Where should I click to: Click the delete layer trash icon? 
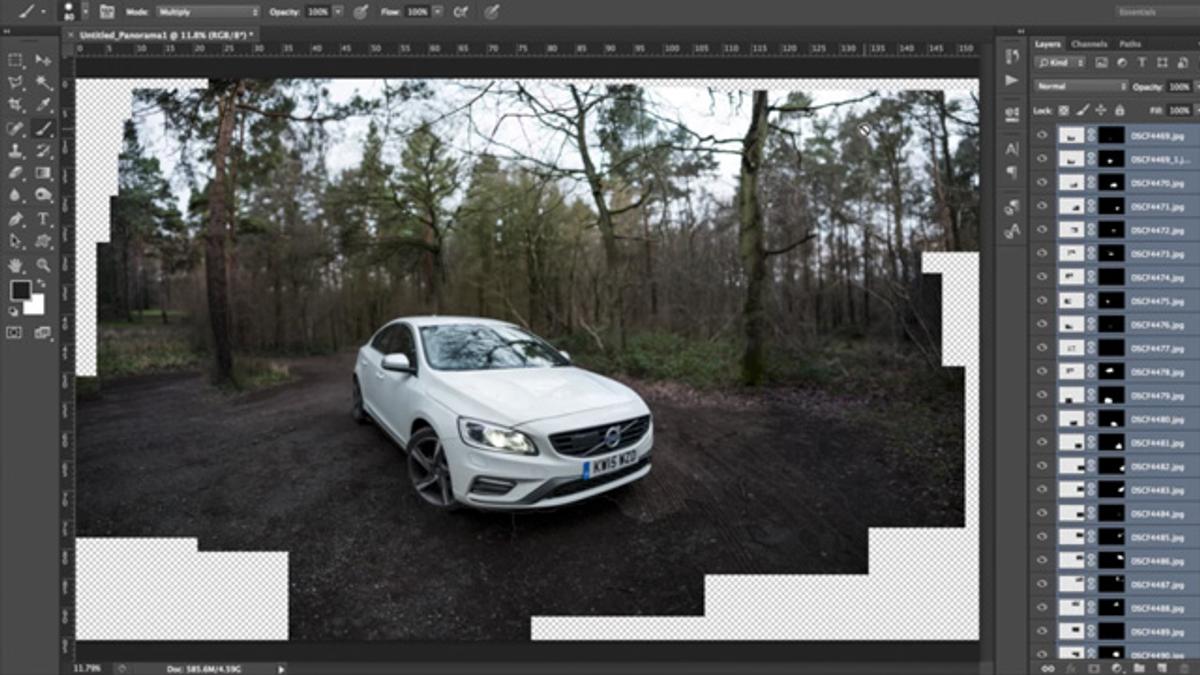tap(1182, 667)
